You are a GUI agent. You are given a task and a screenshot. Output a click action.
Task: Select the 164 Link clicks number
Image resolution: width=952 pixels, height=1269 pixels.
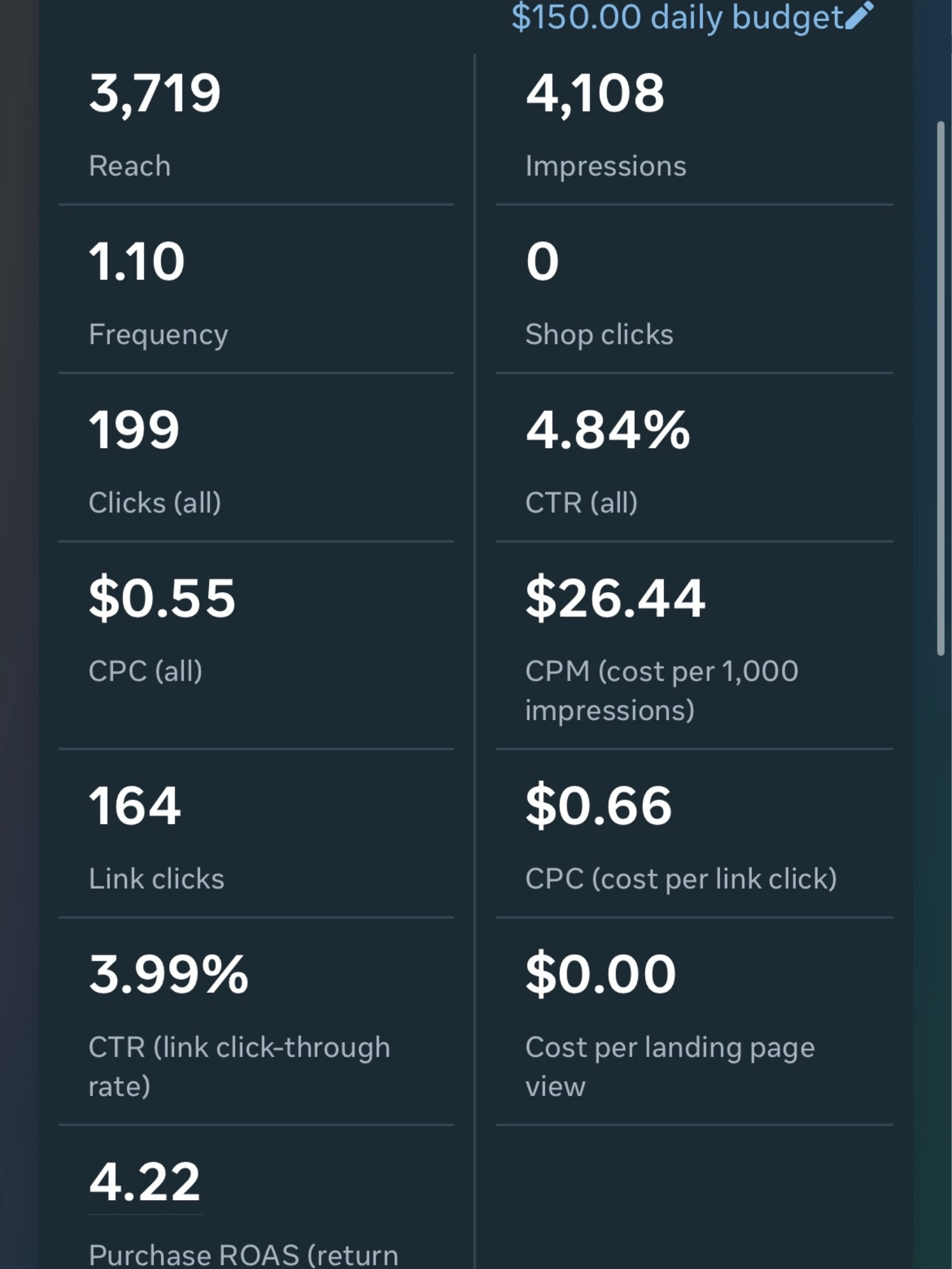tap(134, 806)
